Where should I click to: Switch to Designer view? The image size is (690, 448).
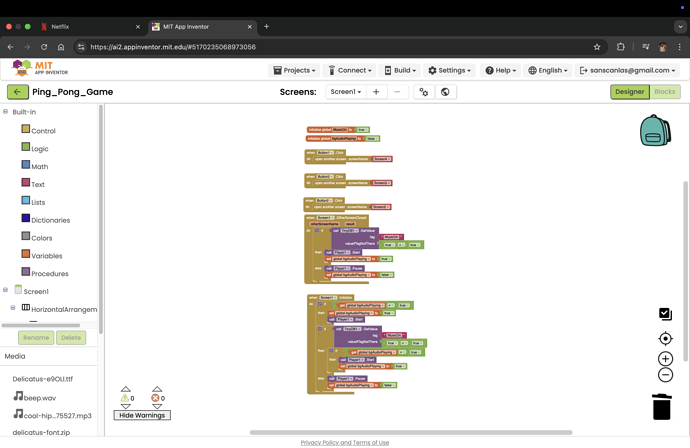pos(629,92)
